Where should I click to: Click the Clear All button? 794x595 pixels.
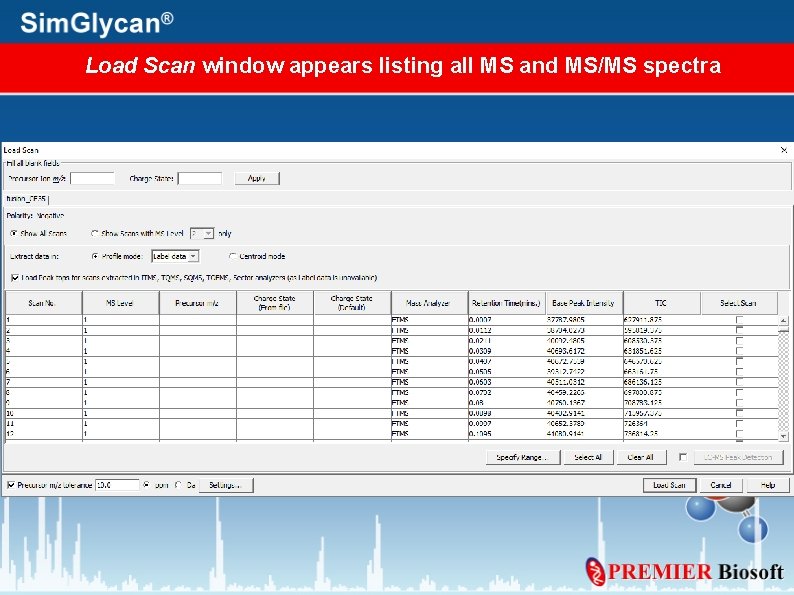point(641,457)
